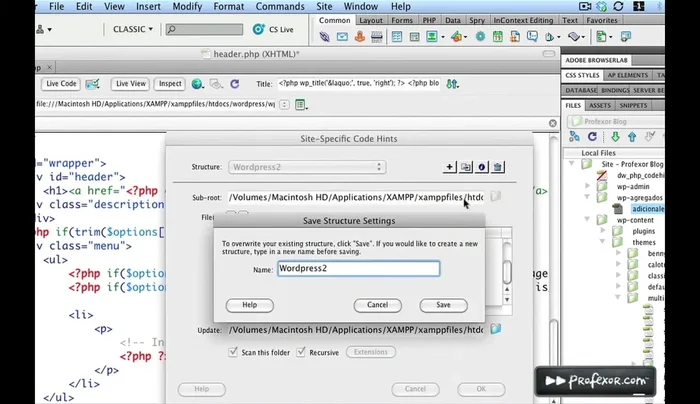
Task: Open the SNIPPETS panel tab
Action: [x=633, y=105]
